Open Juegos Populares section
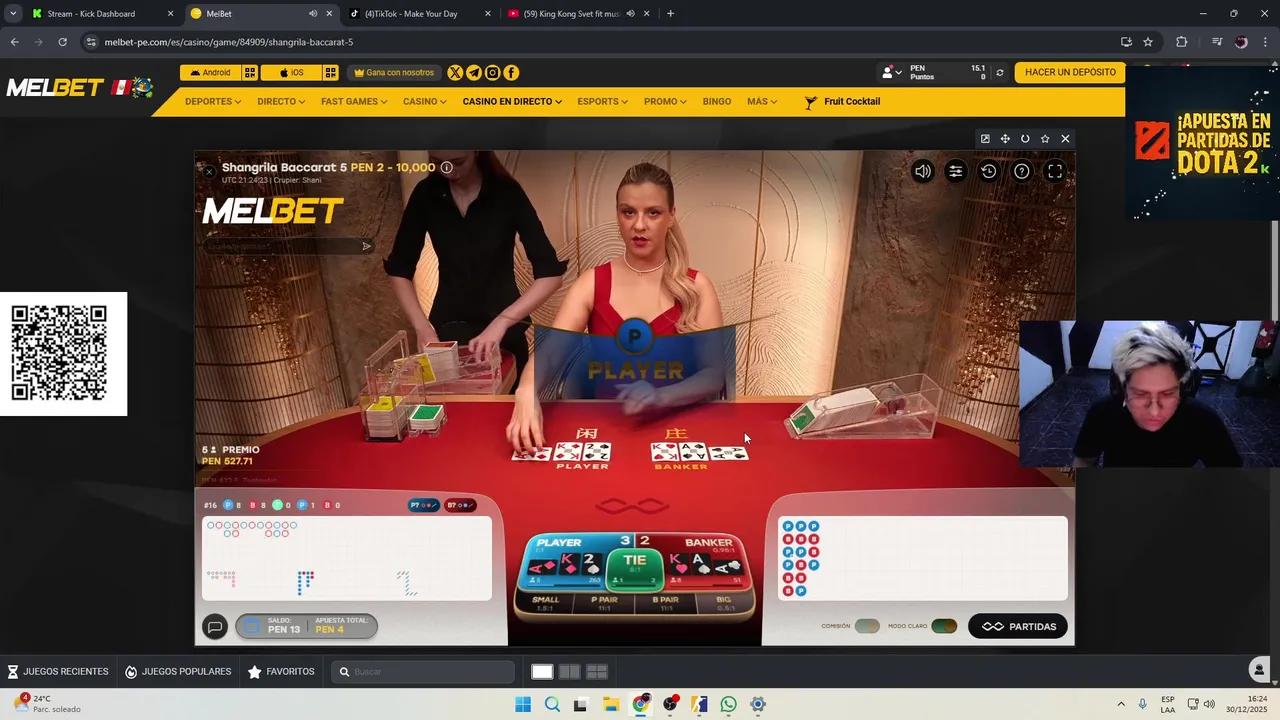This screenshot has width=1280, height=720. click(178, 672)
